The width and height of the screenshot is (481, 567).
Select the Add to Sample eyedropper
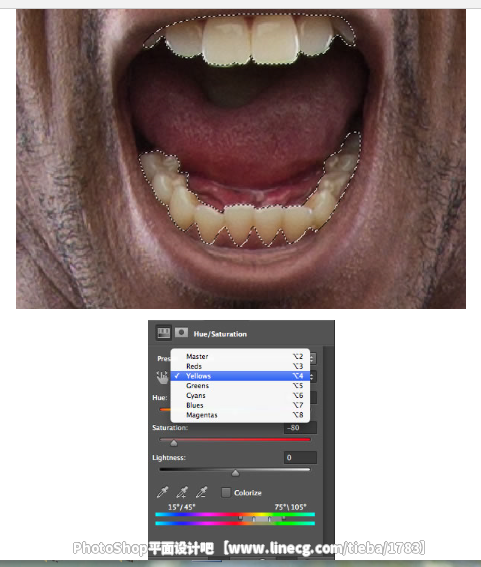coord(182,492)
